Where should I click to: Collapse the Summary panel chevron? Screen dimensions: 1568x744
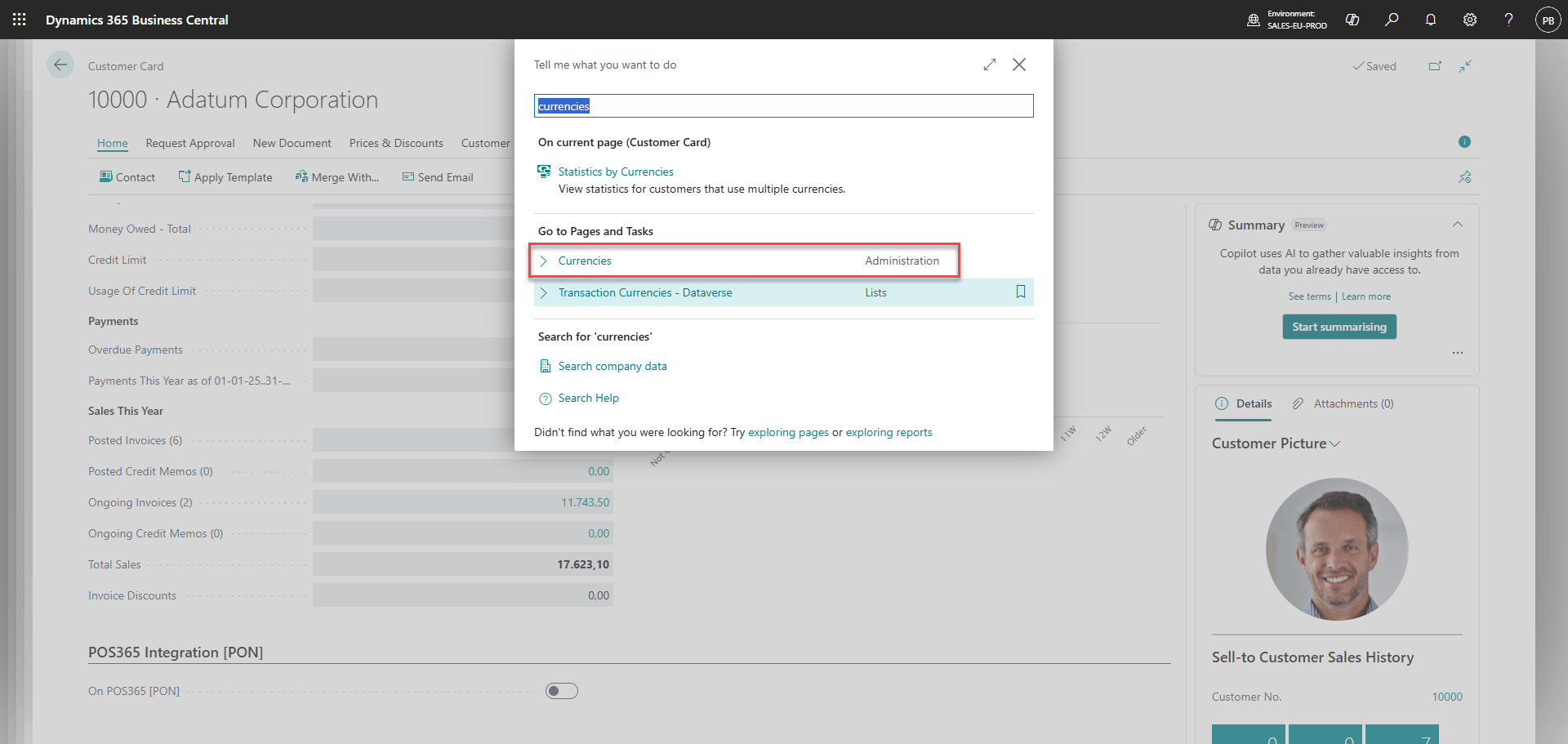(x=1458, y=225)
